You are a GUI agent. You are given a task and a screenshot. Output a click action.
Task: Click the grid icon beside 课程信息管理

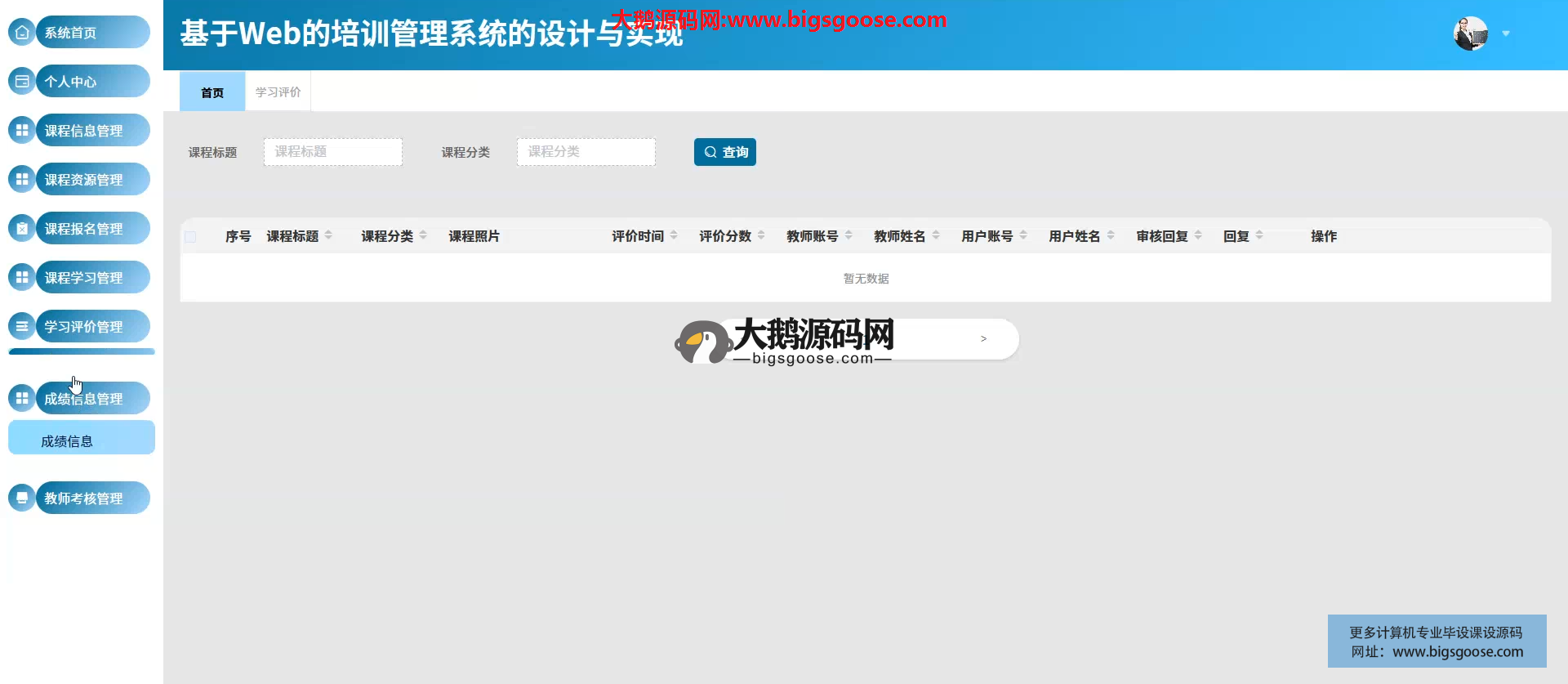[x=22, y=131]
